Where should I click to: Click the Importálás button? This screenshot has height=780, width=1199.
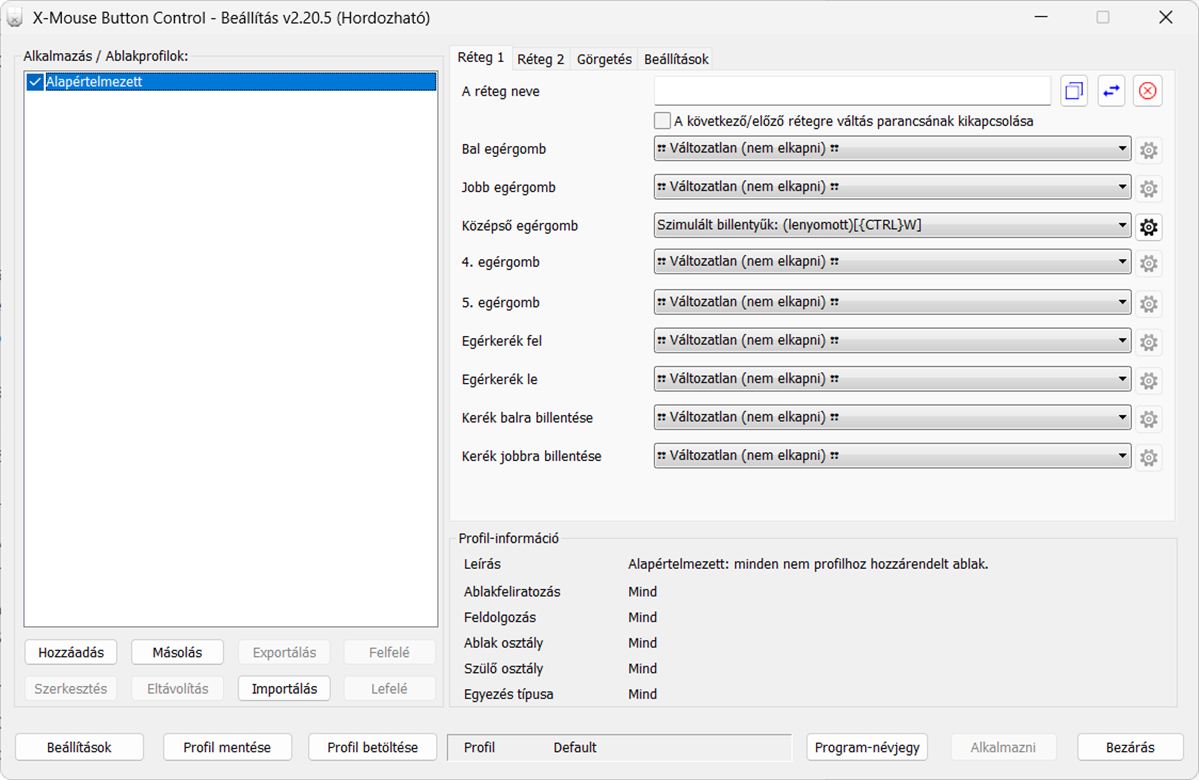284,688
